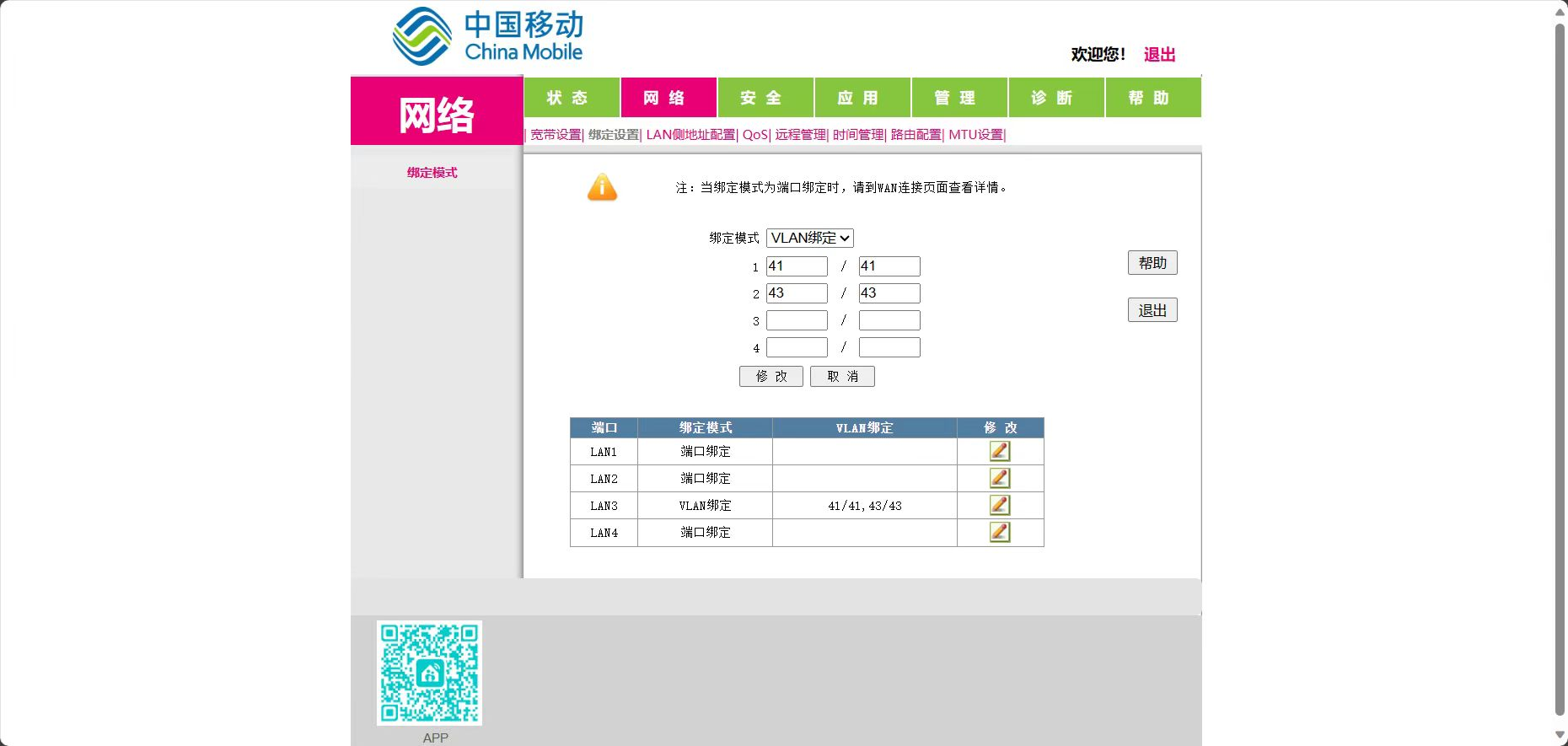Open the 绑定模式 VLAN绑定 dropdown

pos(809,238)
